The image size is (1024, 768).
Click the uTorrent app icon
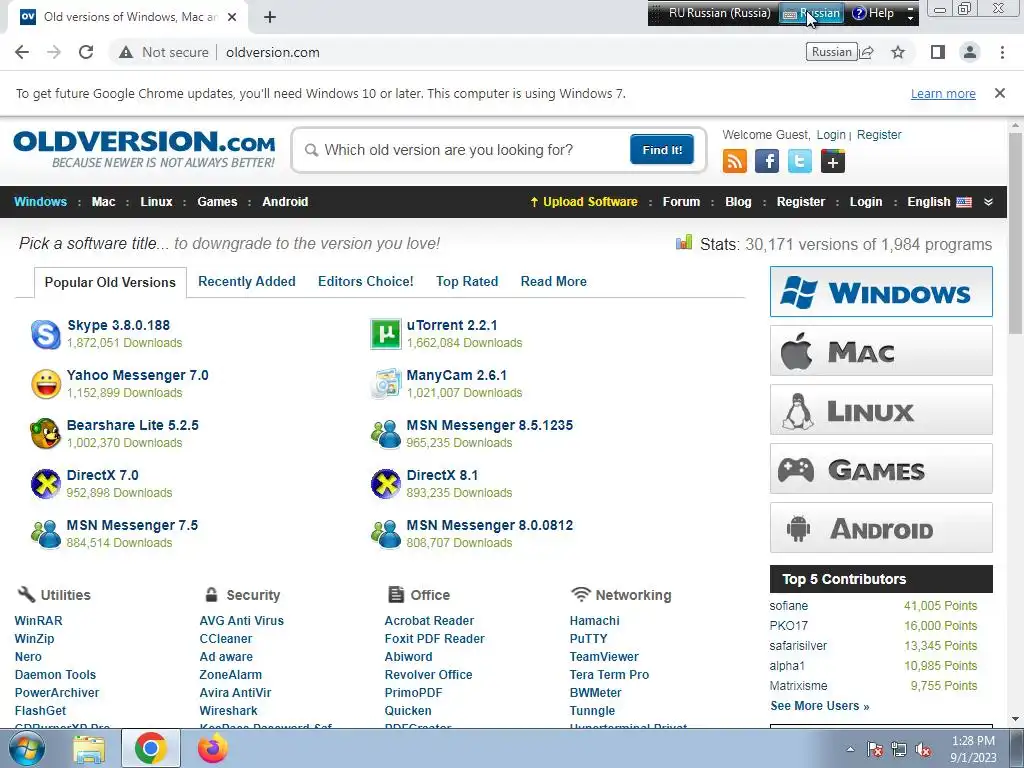[385, 334]
